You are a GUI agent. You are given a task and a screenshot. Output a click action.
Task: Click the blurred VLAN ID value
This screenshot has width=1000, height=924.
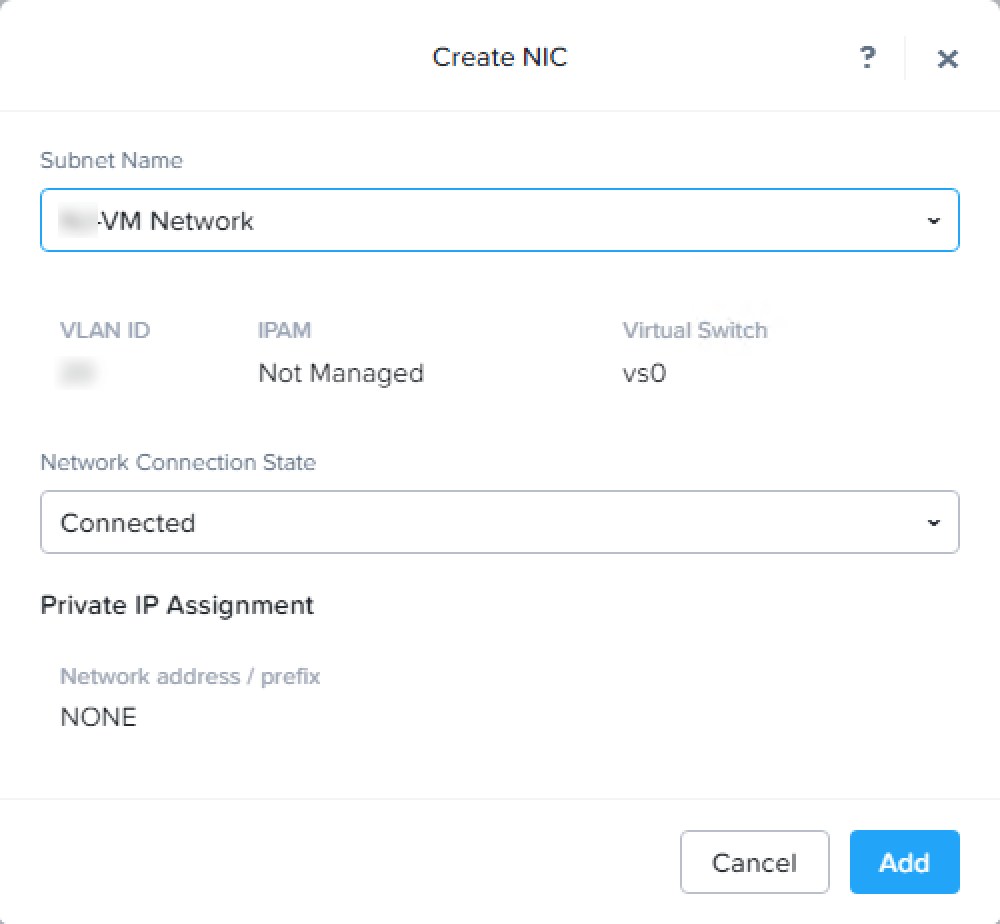[73, 374]
